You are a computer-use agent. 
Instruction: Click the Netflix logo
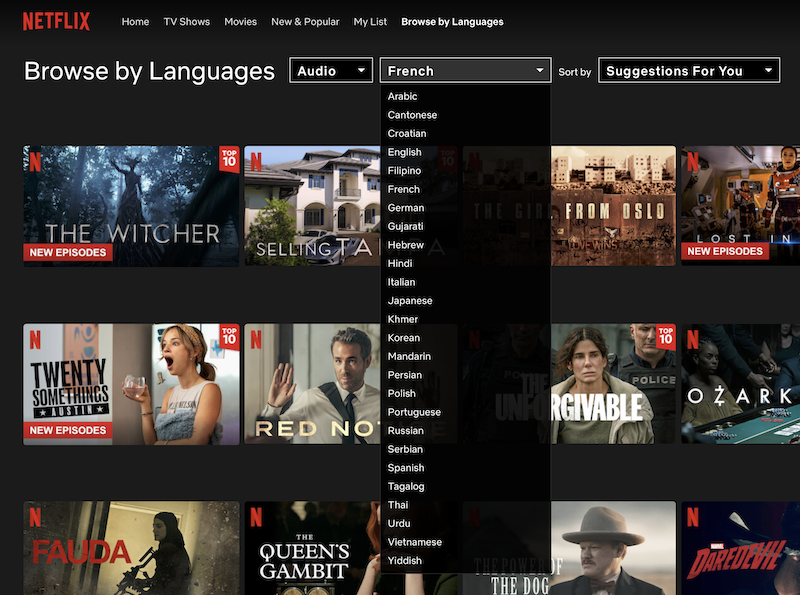pyautogui.click(x=56, y=21)
